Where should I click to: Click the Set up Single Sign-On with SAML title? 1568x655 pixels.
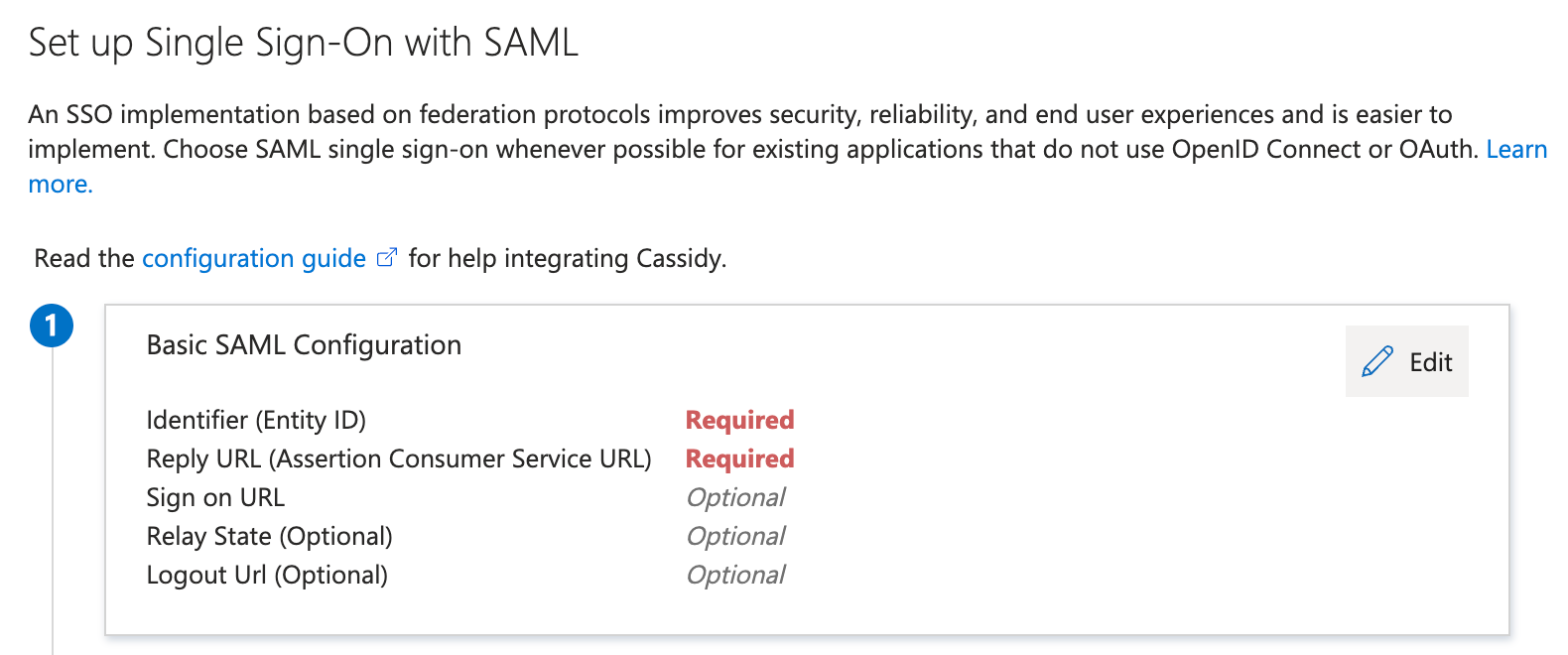point(303,42)
